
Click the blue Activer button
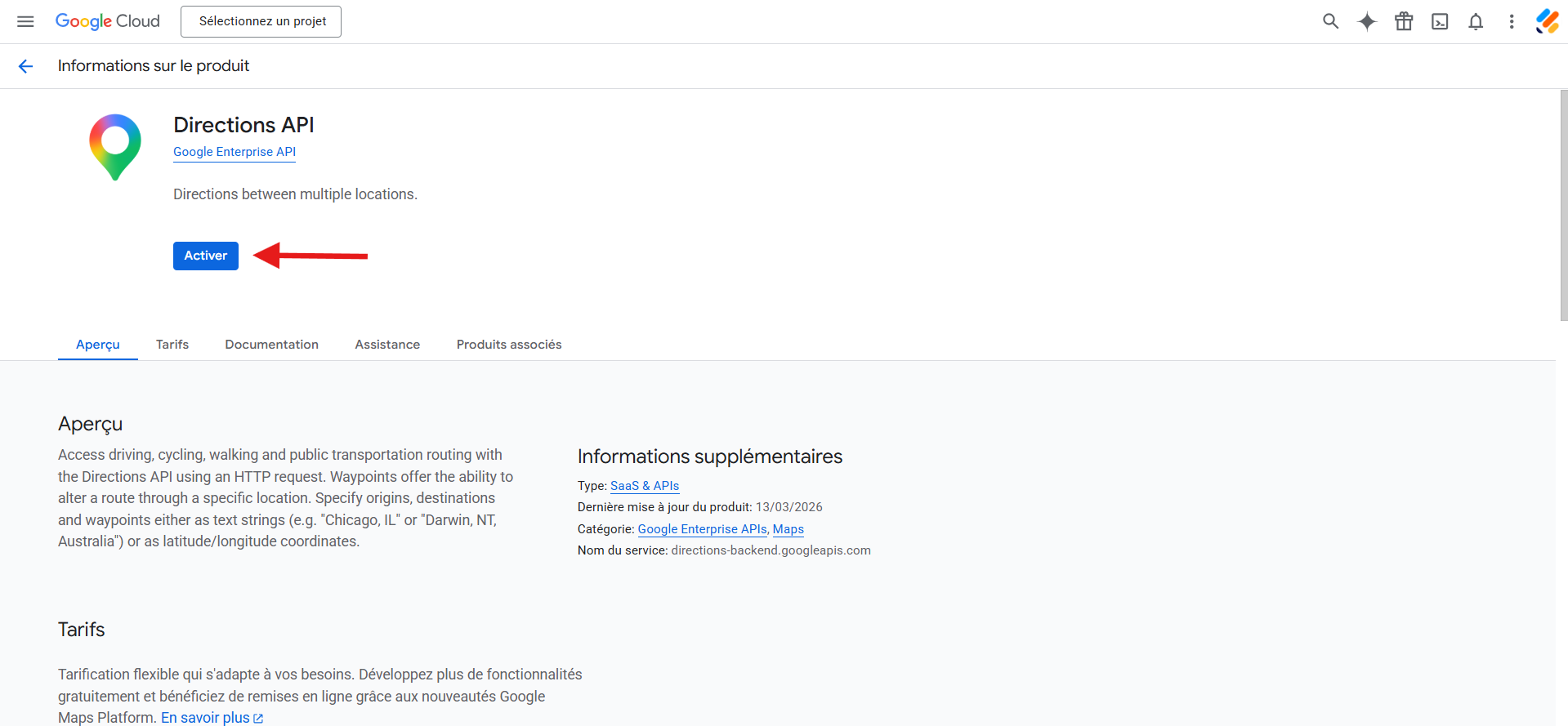tap(206, 256)
